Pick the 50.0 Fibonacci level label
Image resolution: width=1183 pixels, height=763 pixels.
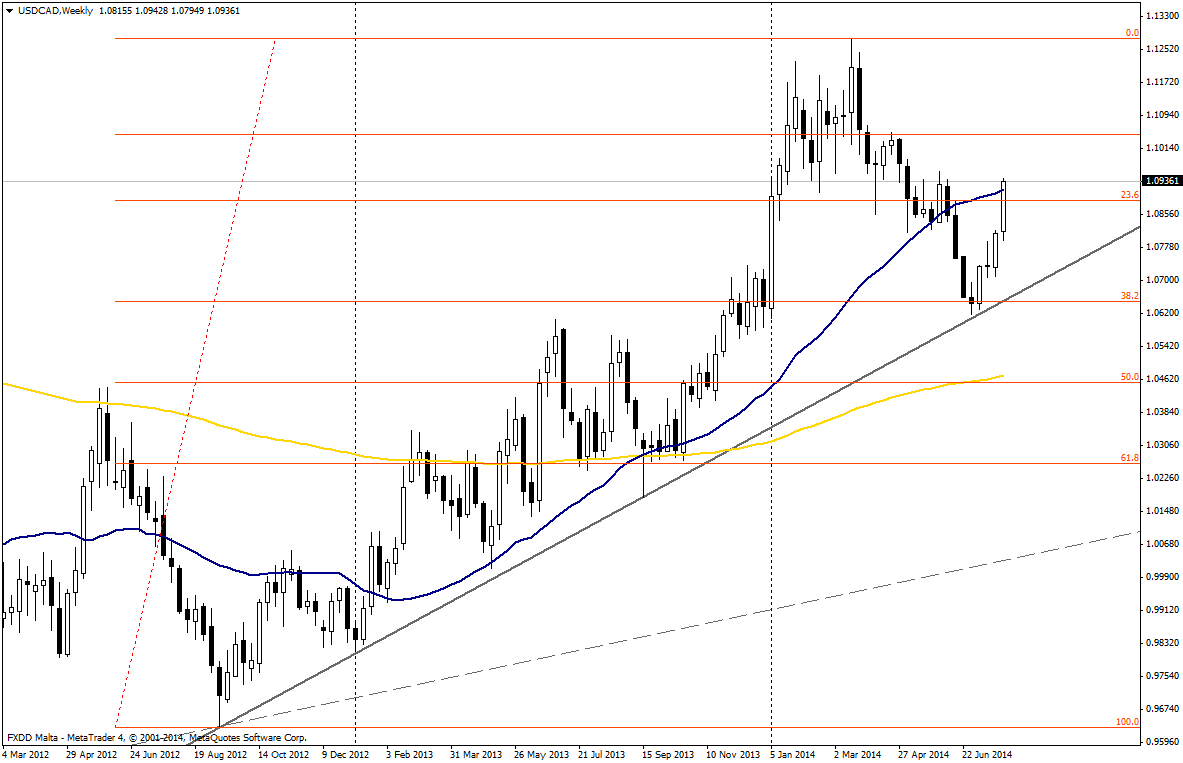pyautogui.click(x=1130, y=377)
